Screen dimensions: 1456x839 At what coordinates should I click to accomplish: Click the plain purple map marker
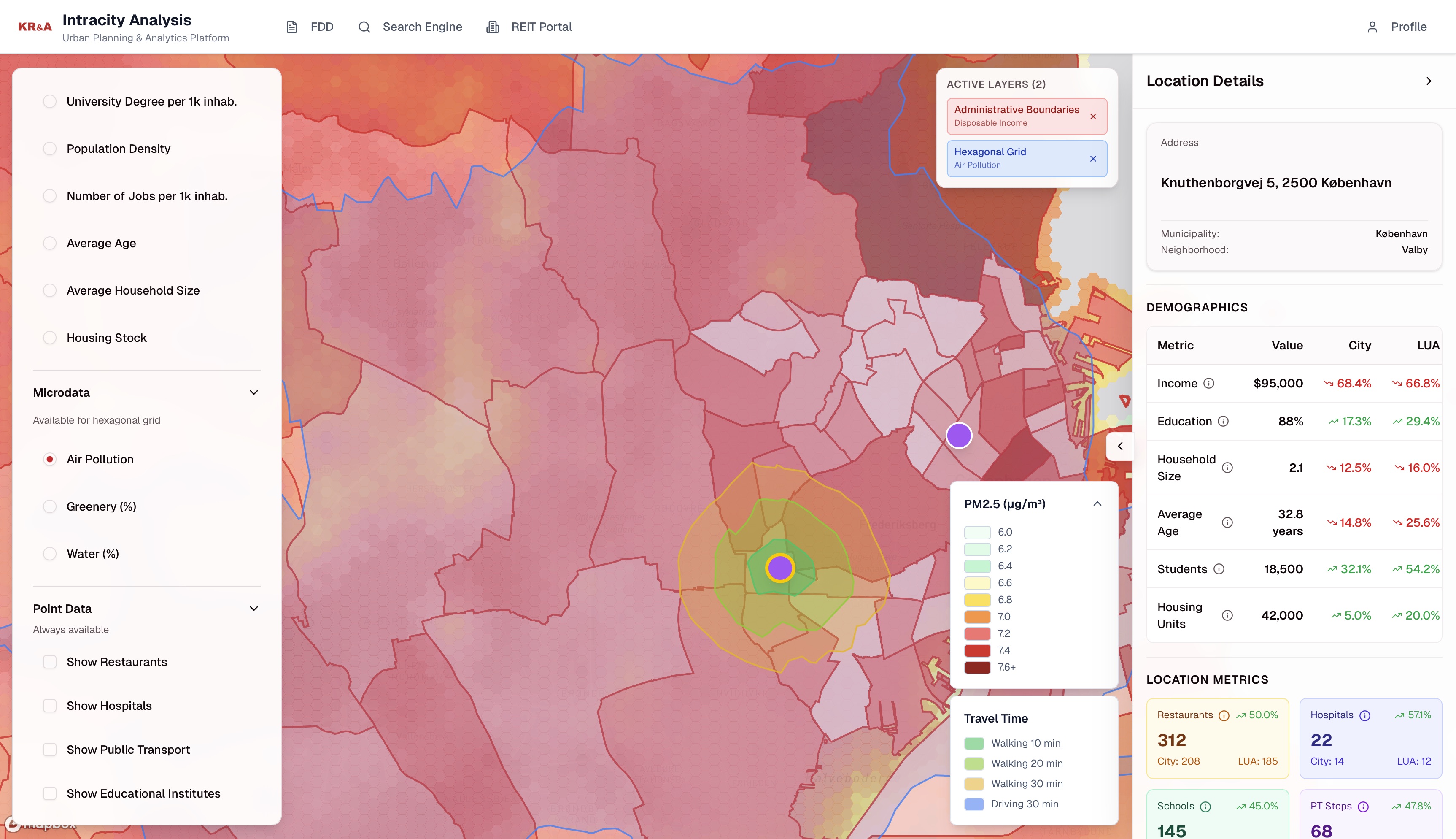point(959,435)
